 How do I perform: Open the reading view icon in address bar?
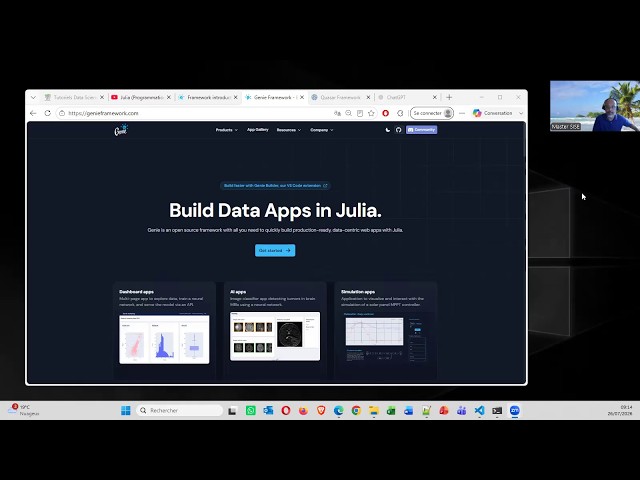(360, 113)
